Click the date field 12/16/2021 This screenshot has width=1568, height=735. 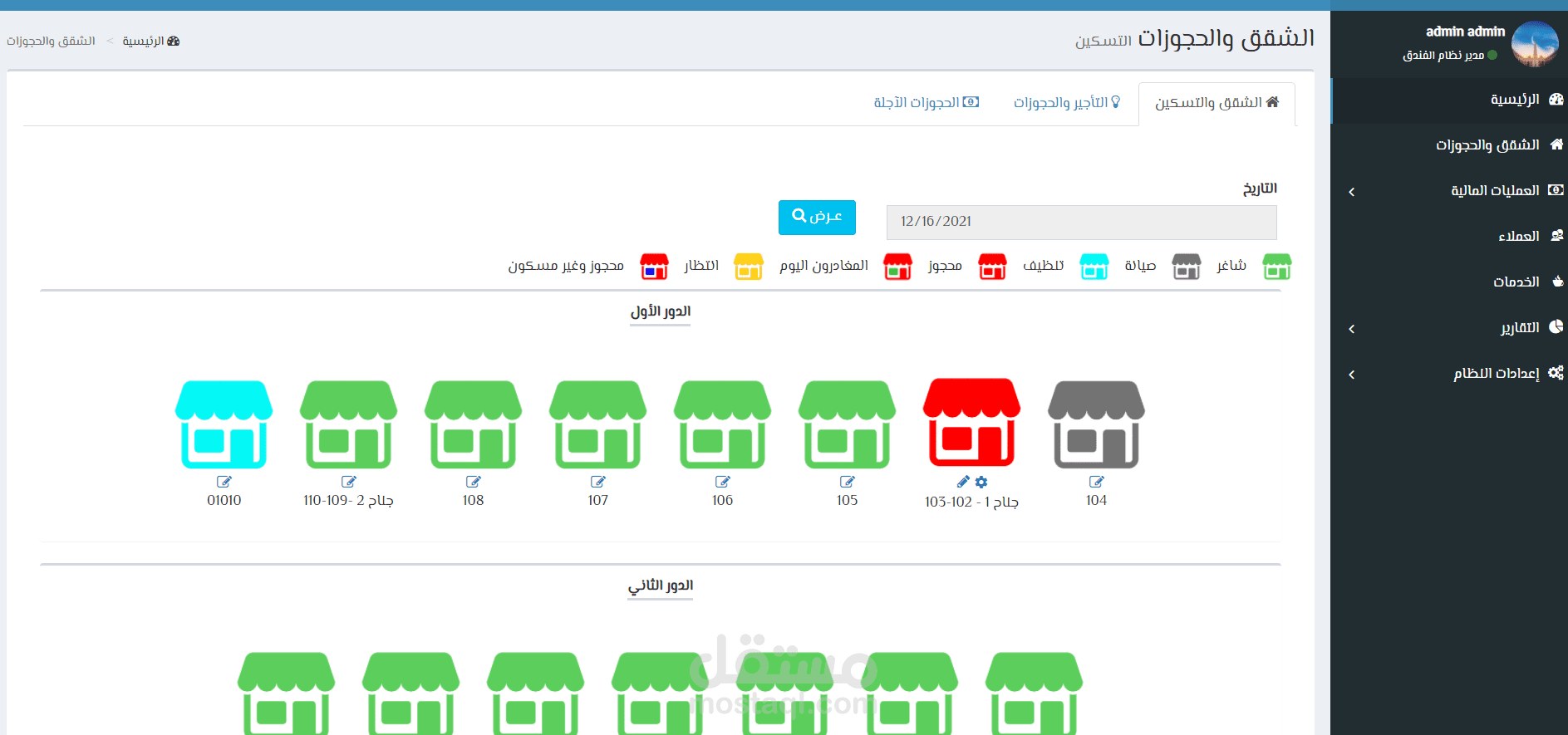coord(1081,222)
